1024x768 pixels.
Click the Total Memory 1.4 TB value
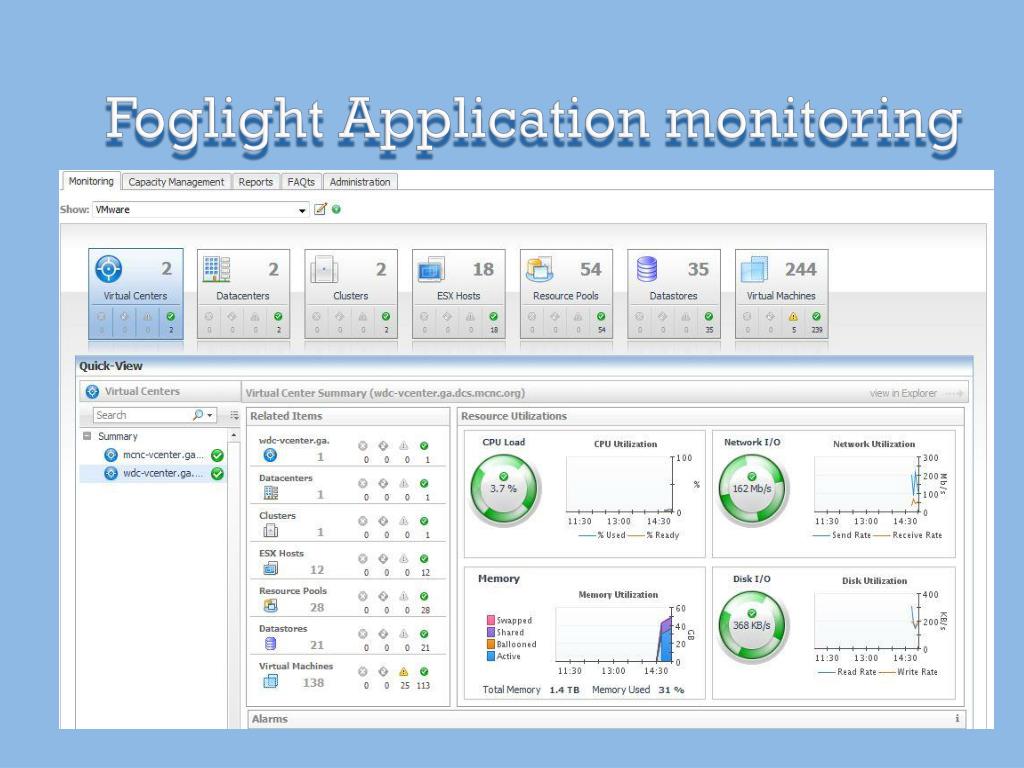tap(564, 690)
